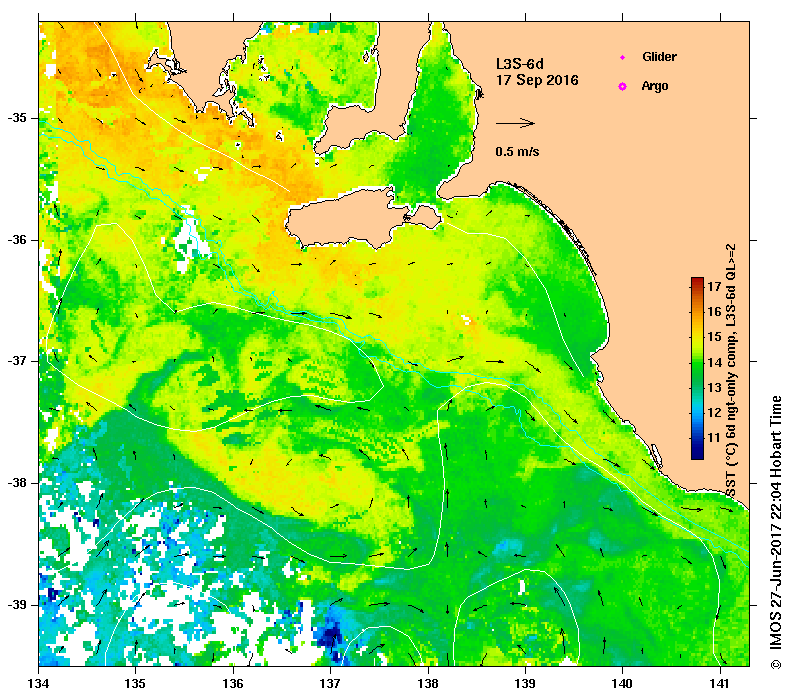This screenshot has height=700, width=791.
Task: Click colorbar value '16'
Action: [x=714, y=312]
